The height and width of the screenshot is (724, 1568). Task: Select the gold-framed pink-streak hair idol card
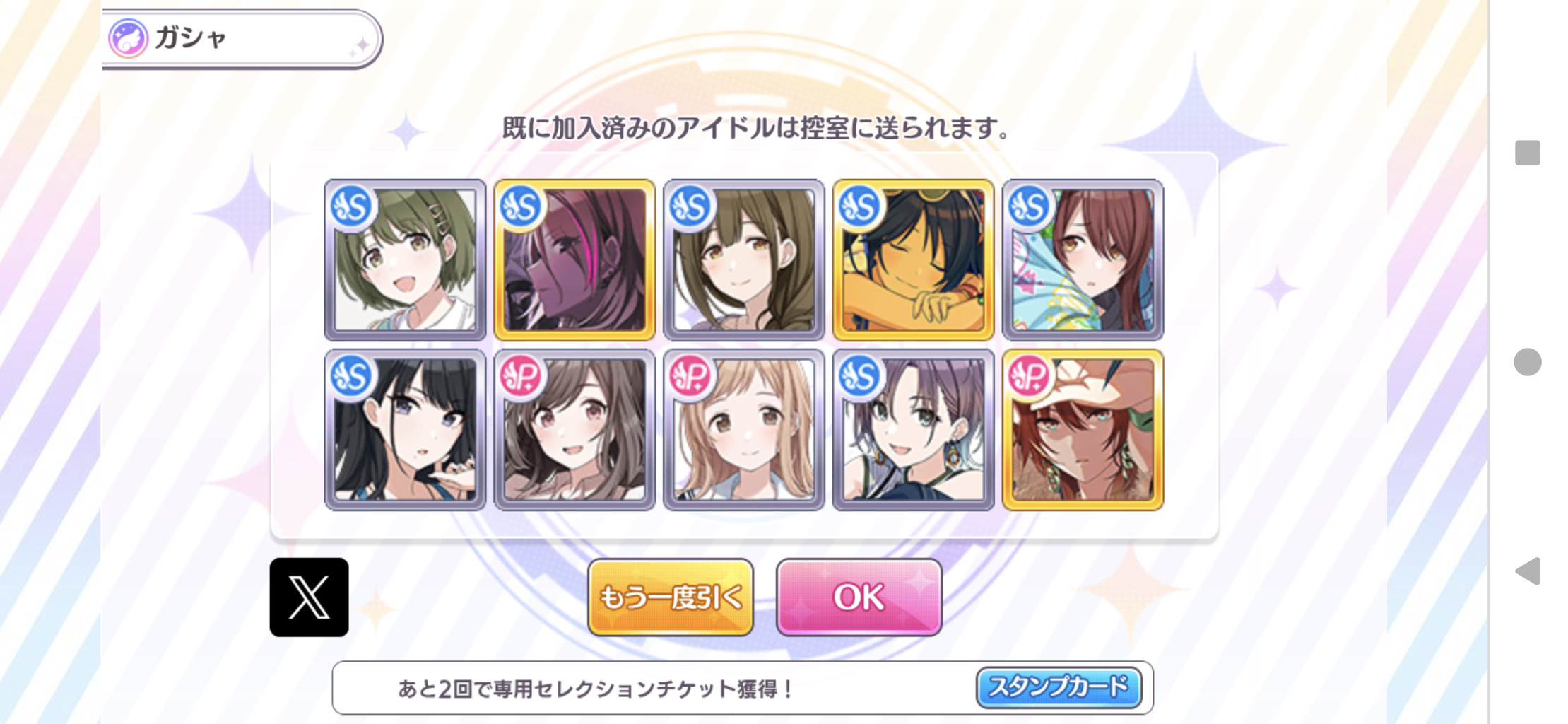point(574,259)
